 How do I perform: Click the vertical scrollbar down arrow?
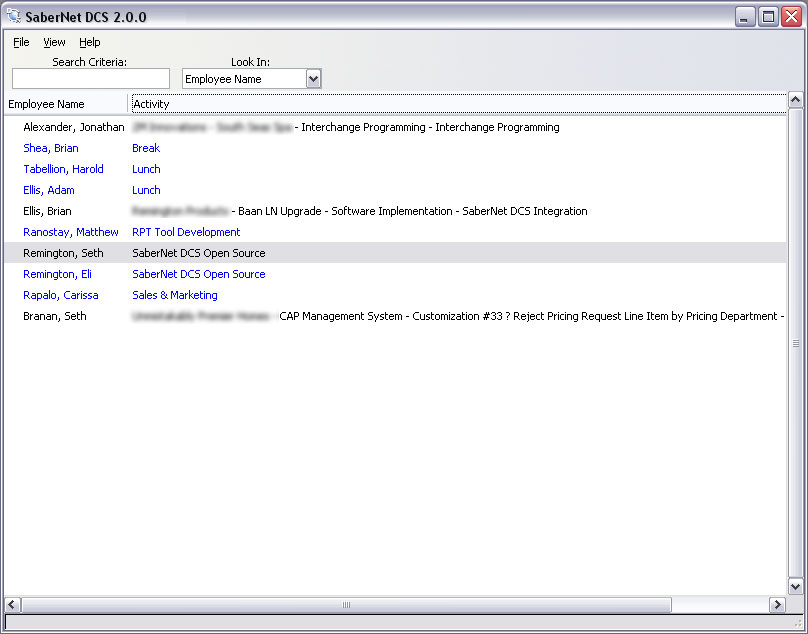coord(796,587)
